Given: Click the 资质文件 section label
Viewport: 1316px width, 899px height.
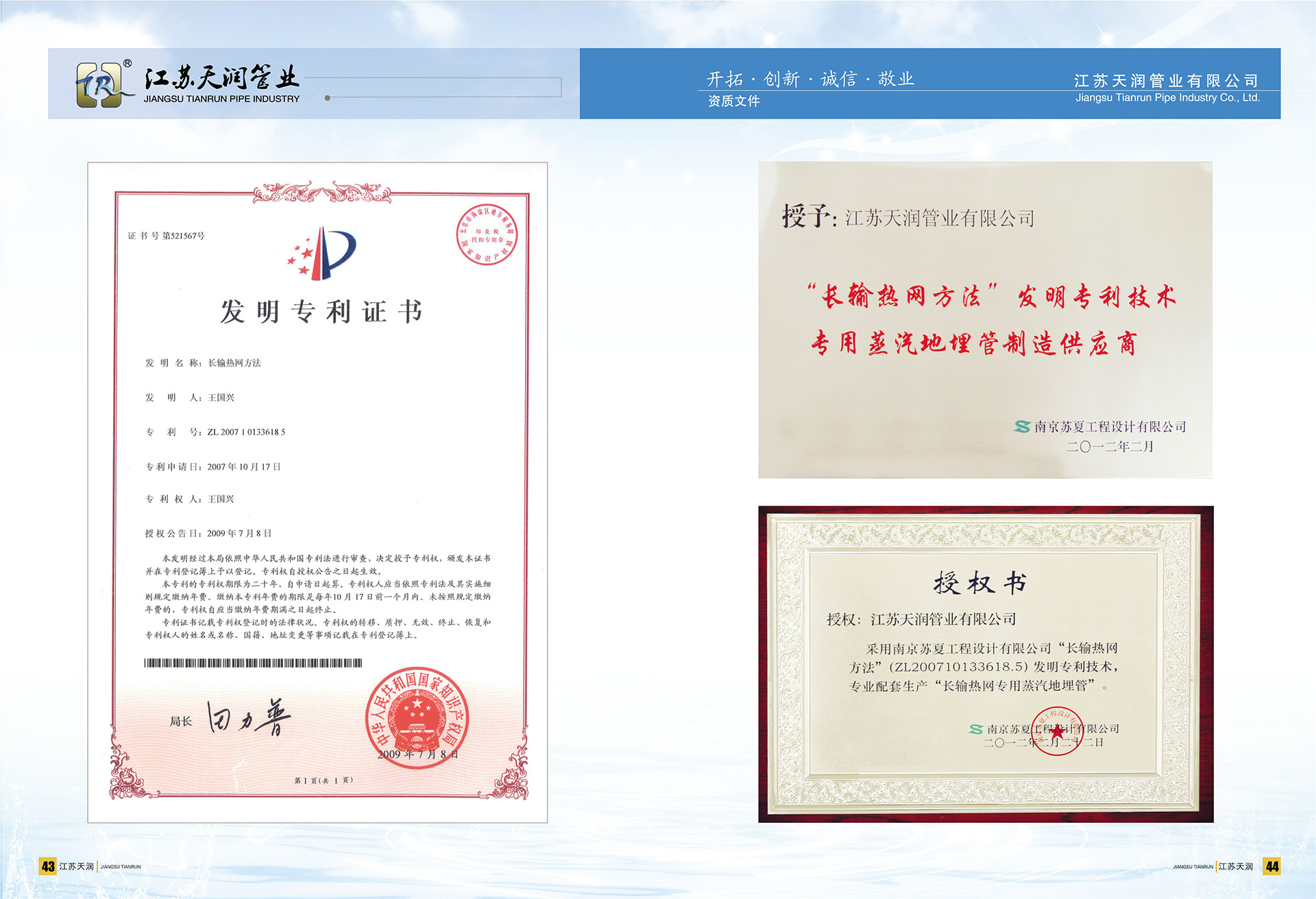Looking at the screenshot, I should pyautogui.click(x=733, y=101).
